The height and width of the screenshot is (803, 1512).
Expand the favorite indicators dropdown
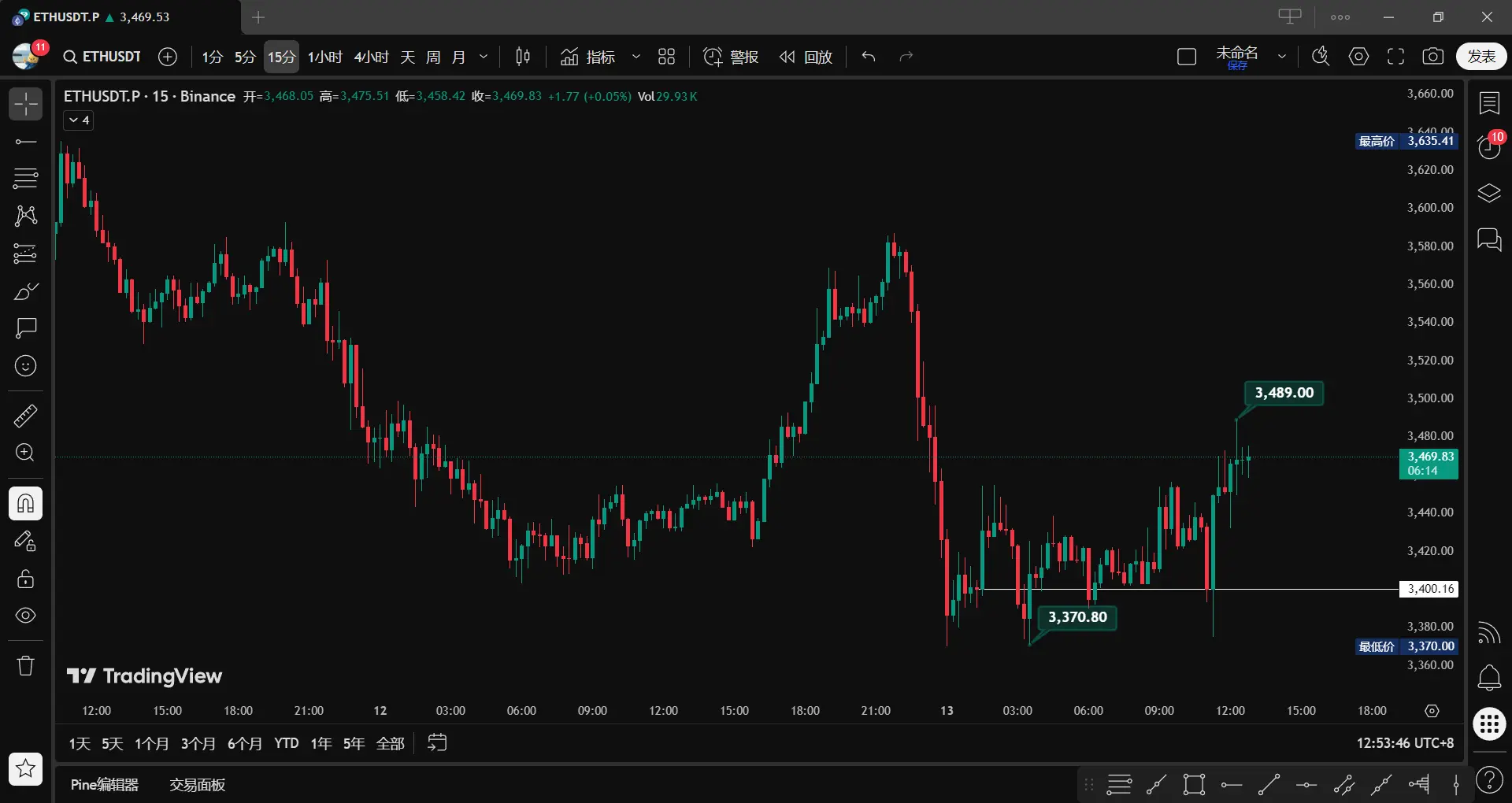point(636,57)
